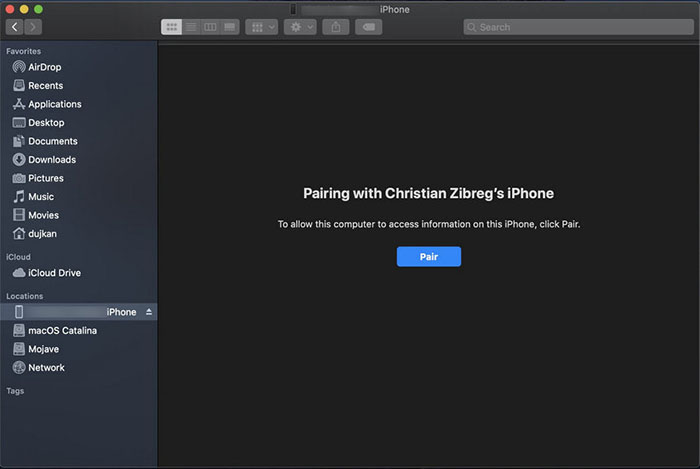Click the Share toolbar icon

click(x=336, y=27)
